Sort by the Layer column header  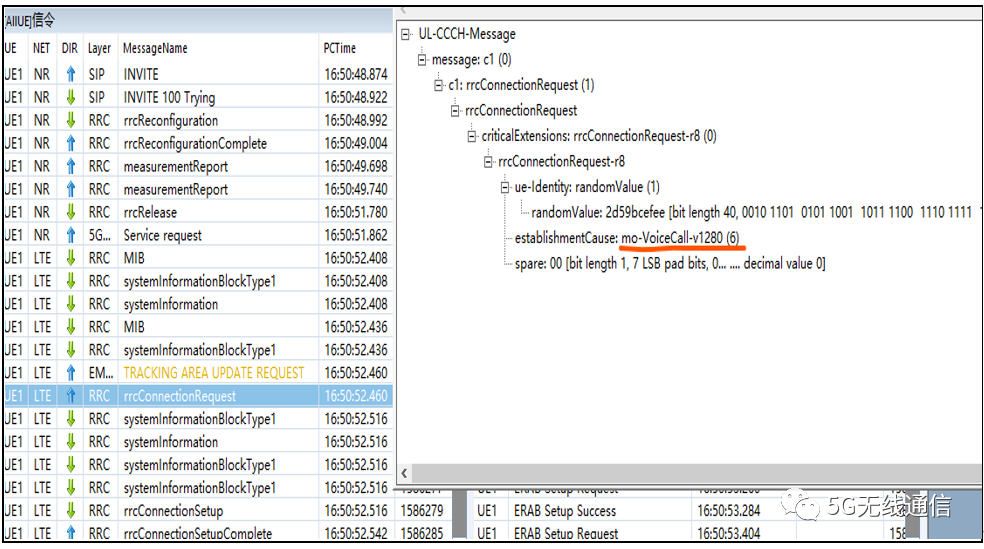pyautogui.click(x=99, y=48)
